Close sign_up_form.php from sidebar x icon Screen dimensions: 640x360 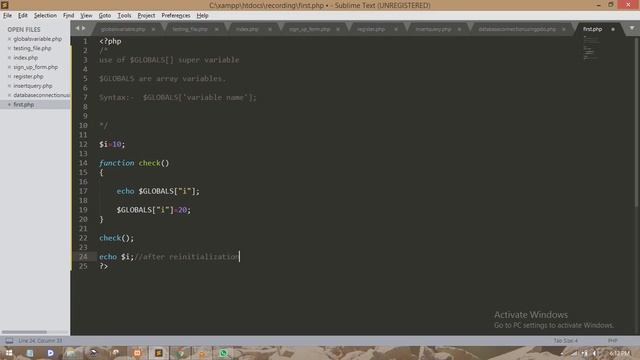(9, 67)
